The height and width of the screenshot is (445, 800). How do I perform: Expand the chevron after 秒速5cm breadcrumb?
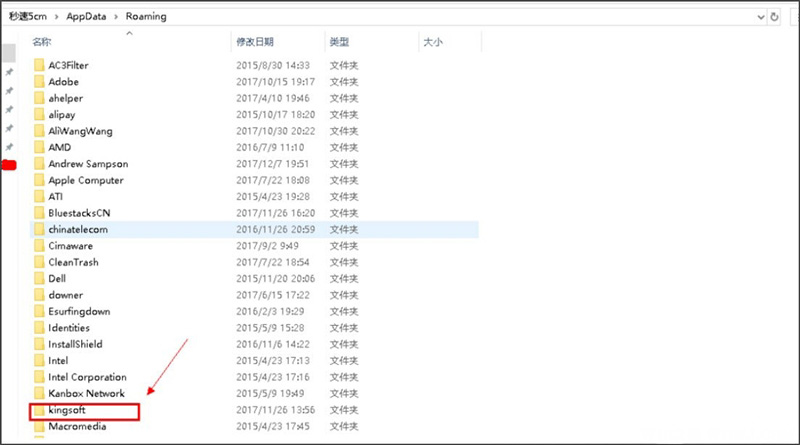click(x=56, y=17)
